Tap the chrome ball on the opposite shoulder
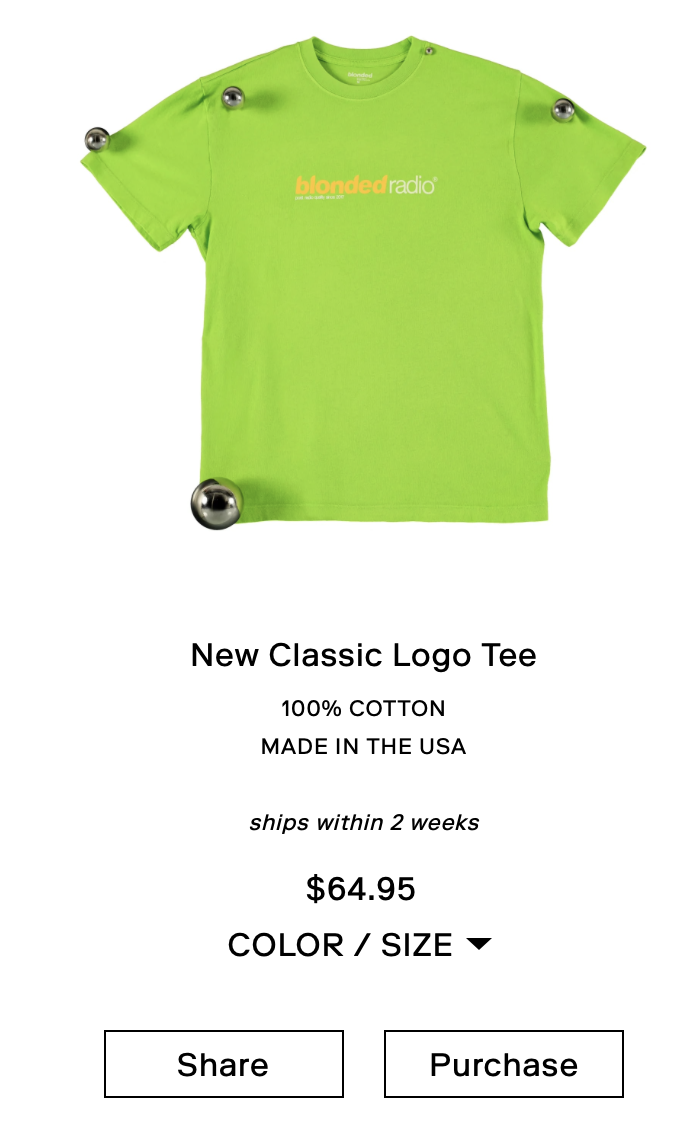The height and width of the screenshot is (1148, 700). [562, 110]
